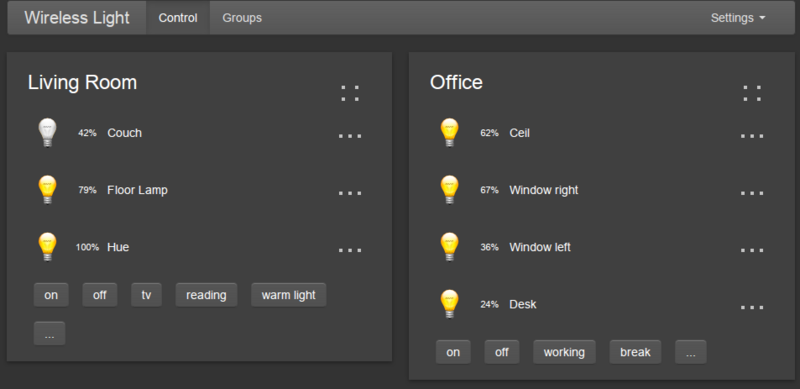The height and width of the screenshot is (389, 800).
Task: Open the Office four-dot grid icon
Action: tap(752, 93)
